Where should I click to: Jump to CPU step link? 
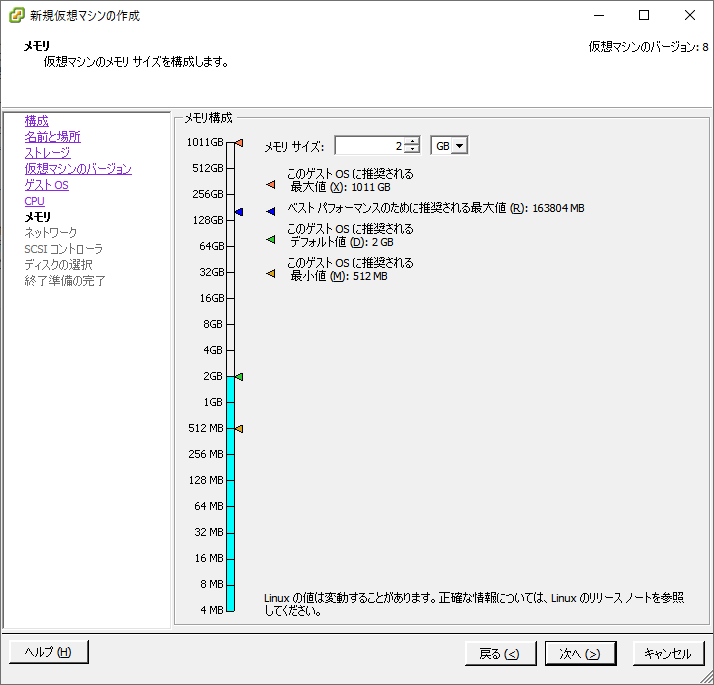coord(35,201)
